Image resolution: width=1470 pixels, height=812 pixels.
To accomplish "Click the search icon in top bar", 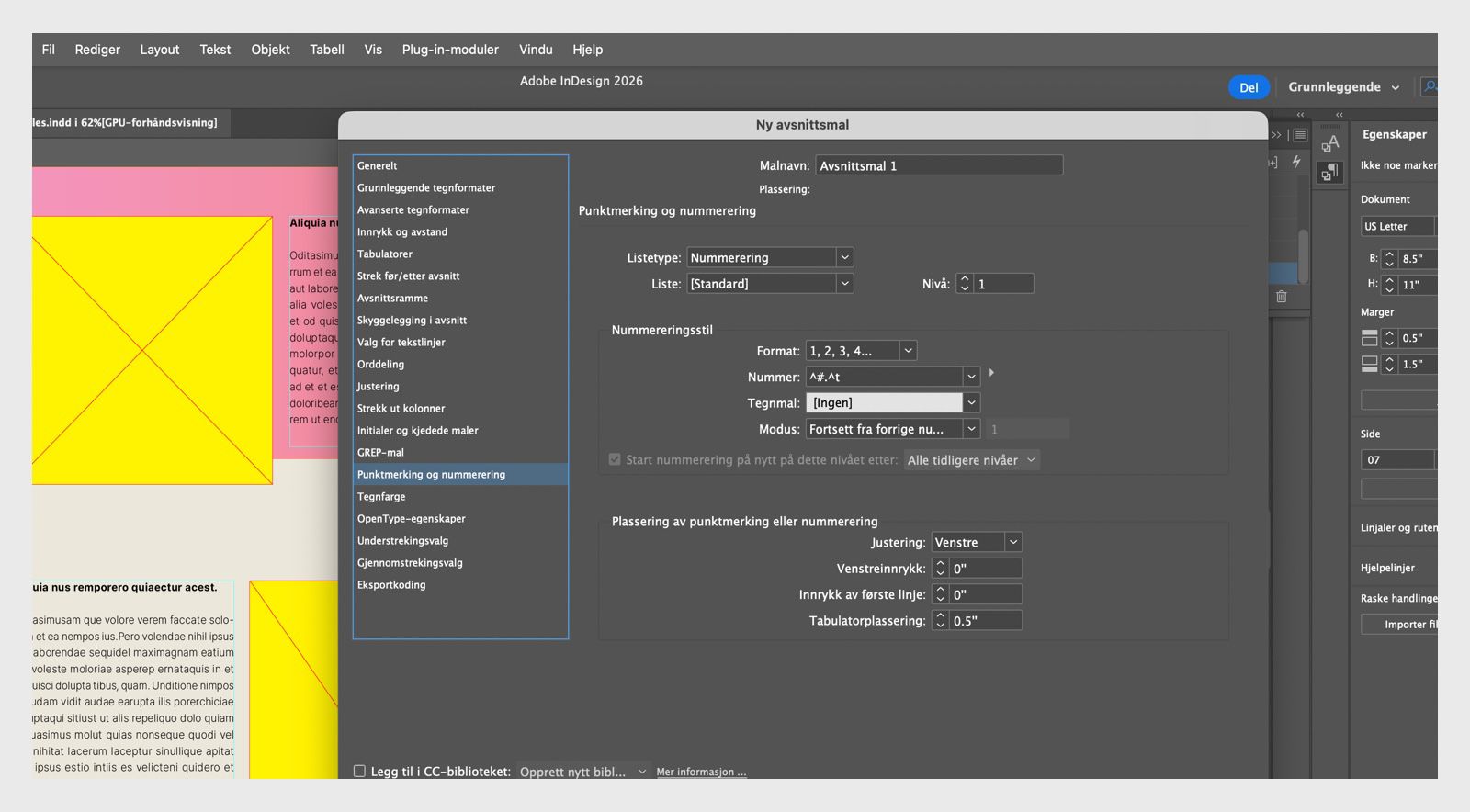I will [x=1429, y=86].
